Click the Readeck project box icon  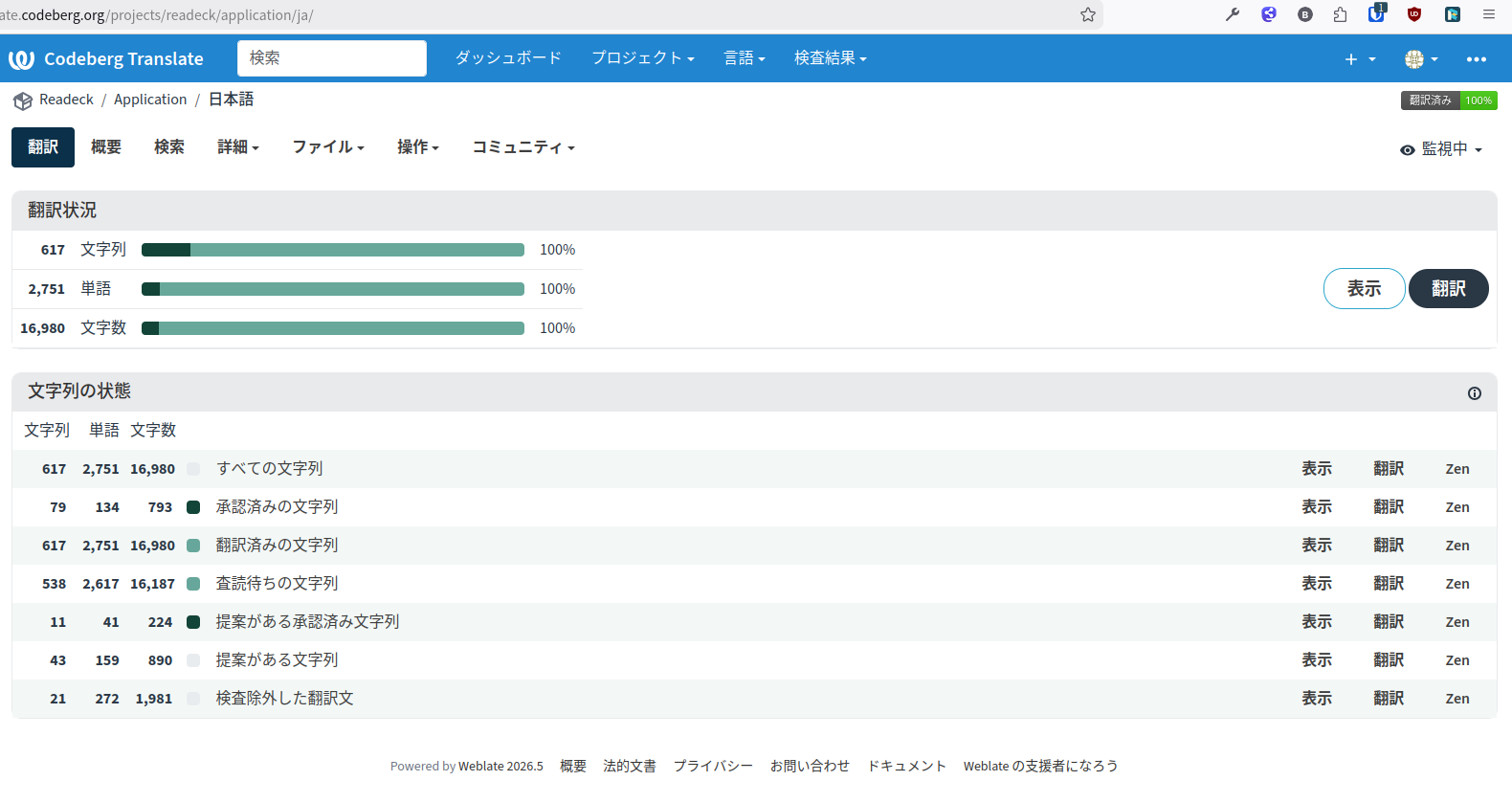point(23,100)
